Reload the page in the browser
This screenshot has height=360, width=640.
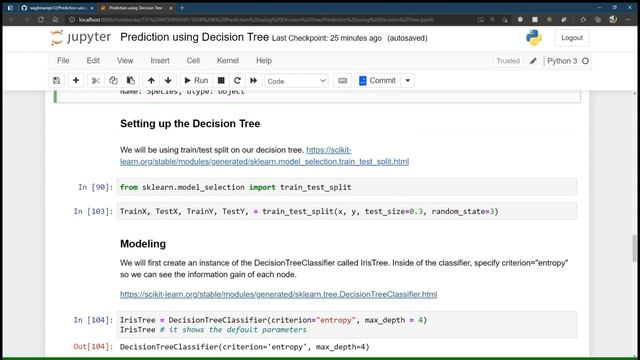click(41, 20)
